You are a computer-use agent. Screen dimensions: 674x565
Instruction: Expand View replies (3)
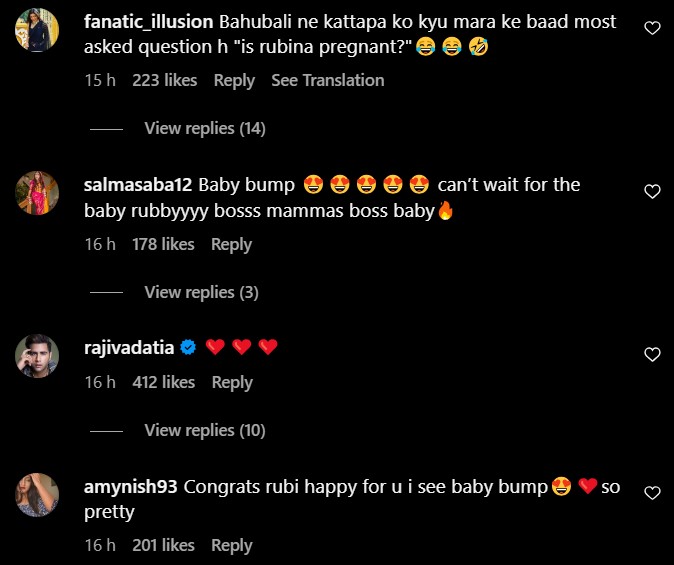(202, 292)
